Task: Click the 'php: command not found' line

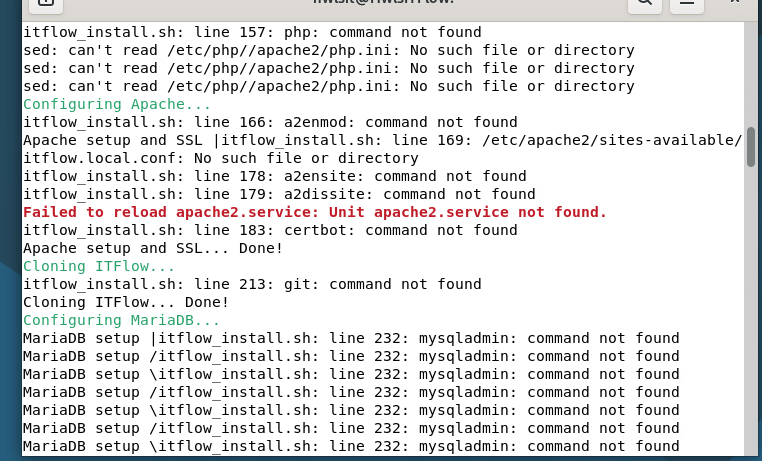Action: (x=252, y=33)
